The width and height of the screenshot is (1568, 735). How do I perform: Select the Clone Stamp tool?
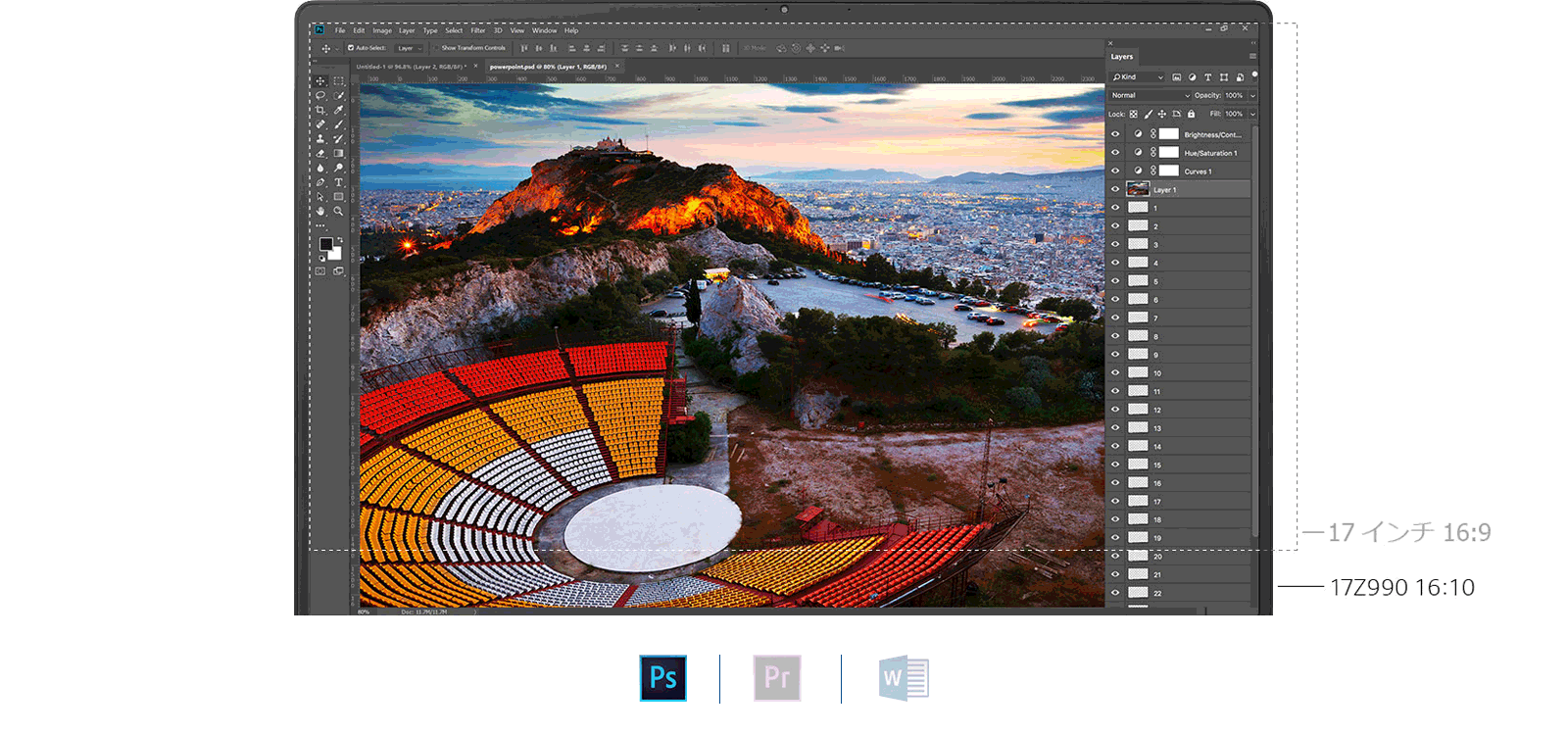[320, 139]
